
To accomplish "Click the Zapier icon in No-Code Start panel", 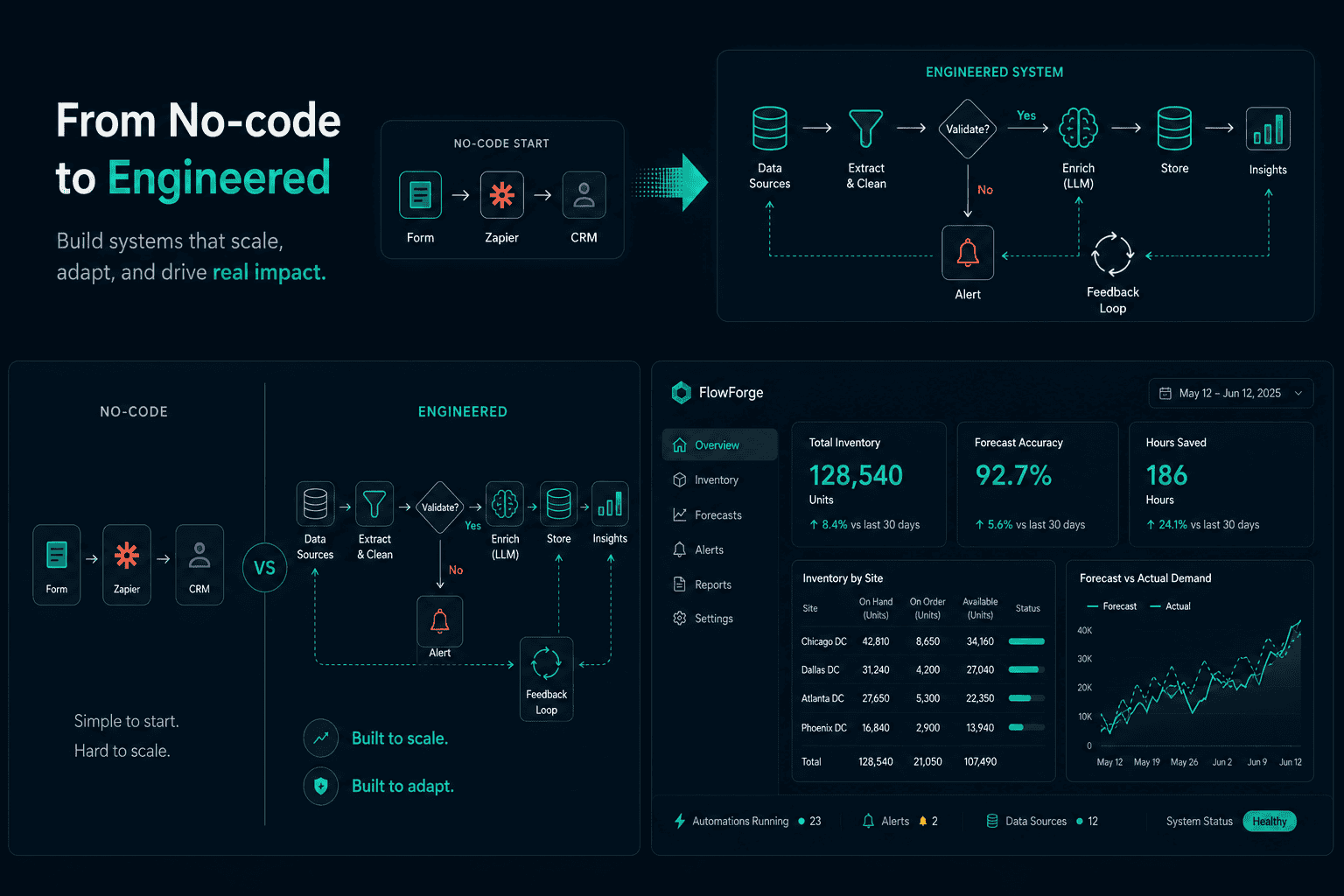I will click(502, 194).
